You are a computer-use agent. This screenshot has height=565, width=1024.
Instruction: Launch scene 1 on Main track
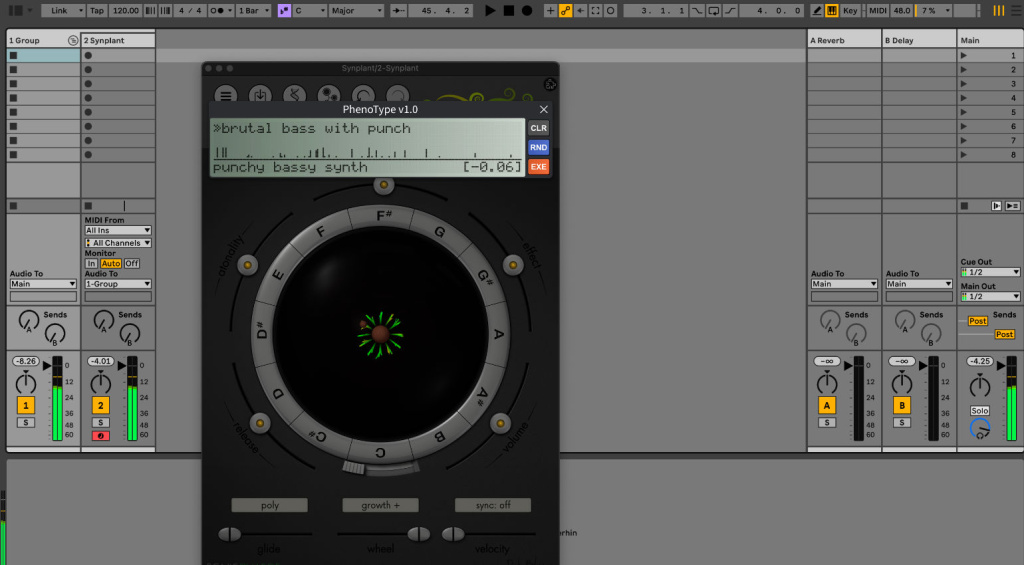964,56
